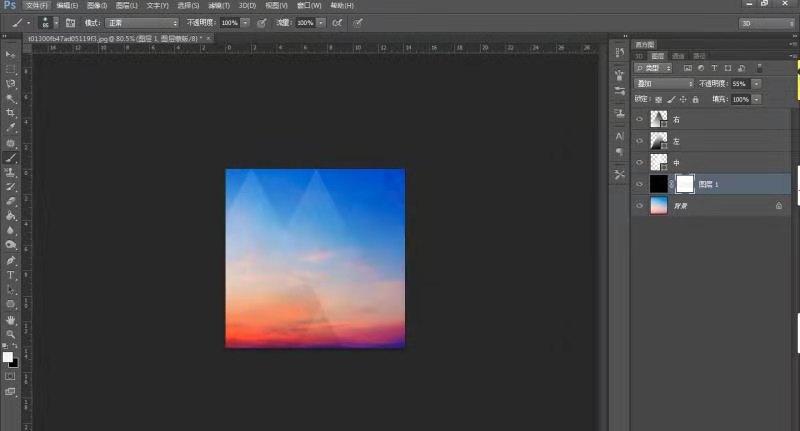Filter layers by smart objects

tap(742, 68)
